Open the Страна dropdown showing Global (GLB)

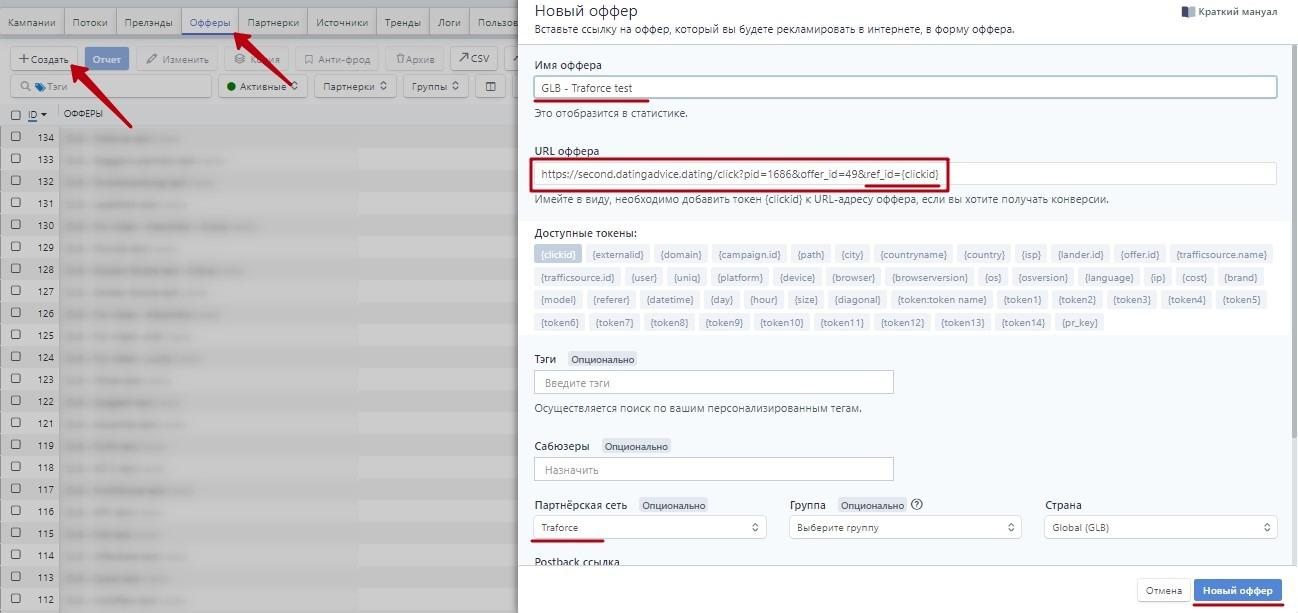[x=1160, y=527]
